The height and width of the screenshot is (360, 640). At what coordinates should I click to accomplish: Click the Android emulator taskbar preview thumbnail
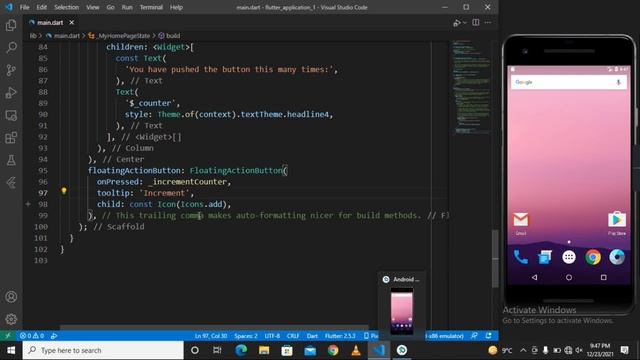pyautogui.click(x=402, y=311)
